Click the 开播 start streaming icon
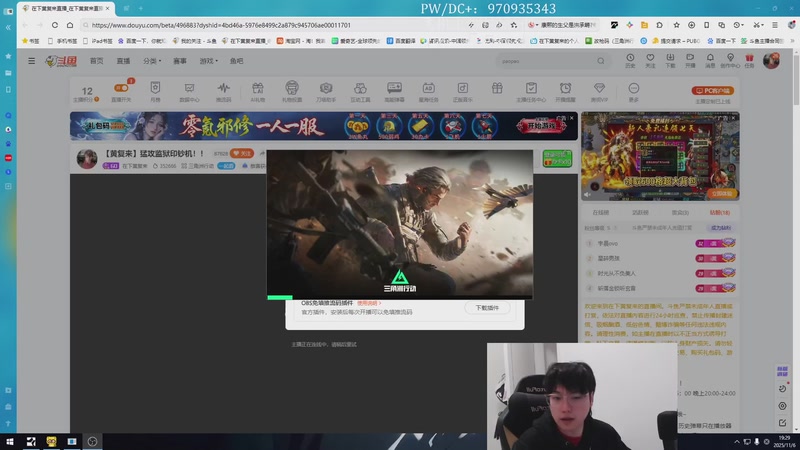The image size is (800, 450). click(x=690, y=60)
